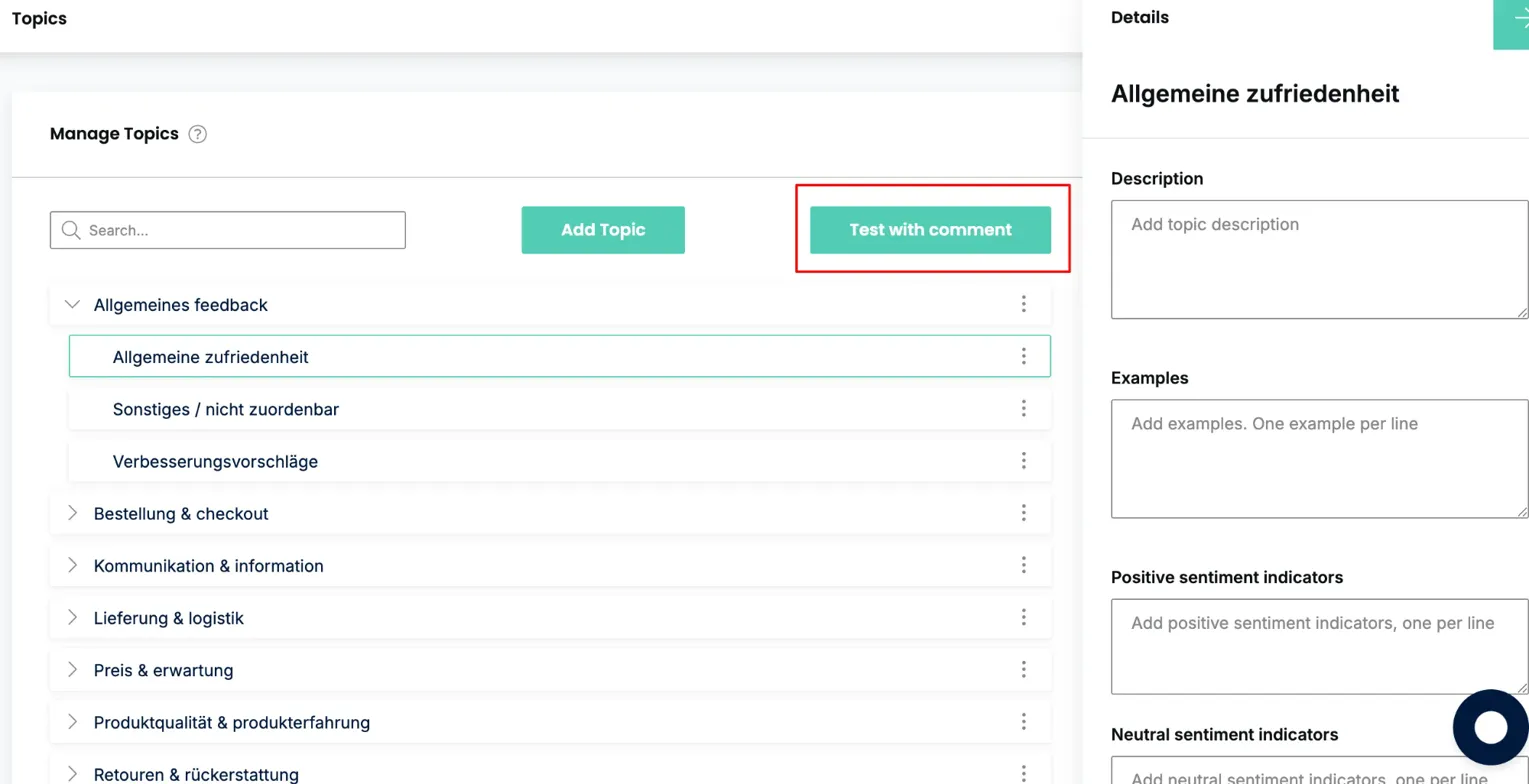Select the Sonstiges / nicht zuordenbar topic

tap(226, 409)
